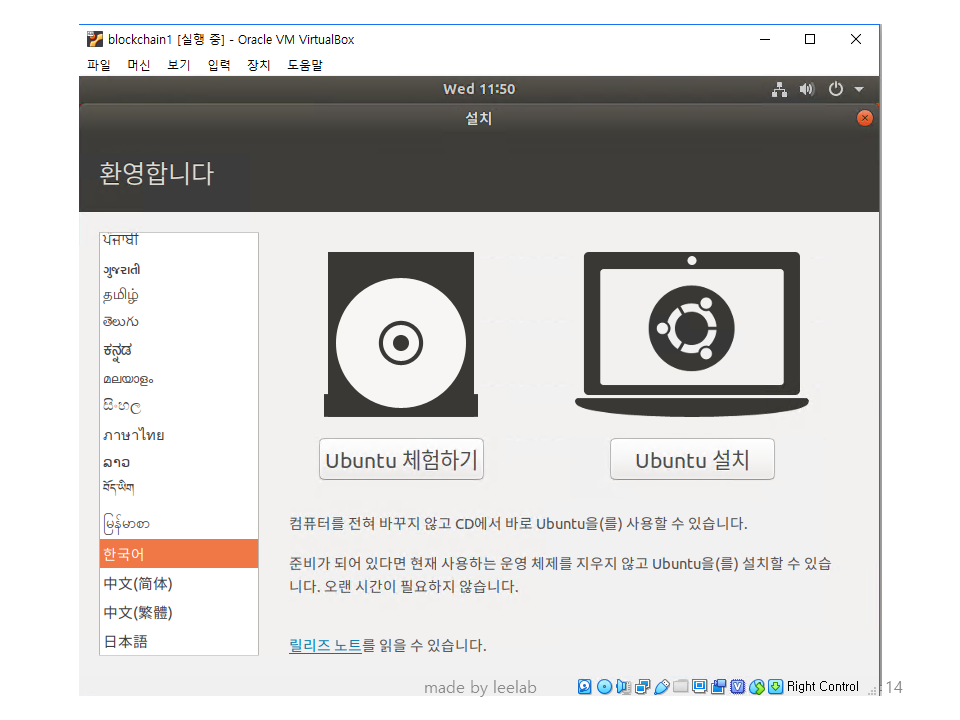Image resolution: width=960 pixels, height=720 pixels.
Task: Click the Wed 11:50 clock
Action: (x=479, y=89)
